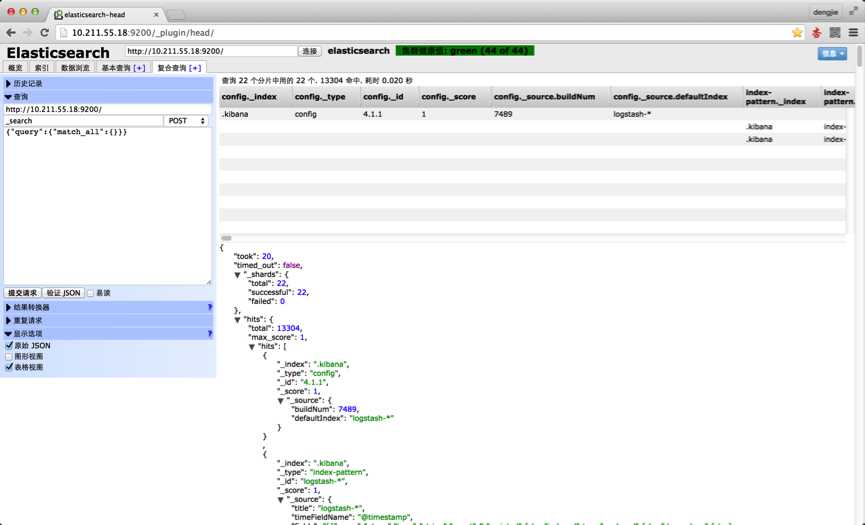Screen dimensions: 865x525
Task: Focus the cluster connection URL field
Action: 211,51
